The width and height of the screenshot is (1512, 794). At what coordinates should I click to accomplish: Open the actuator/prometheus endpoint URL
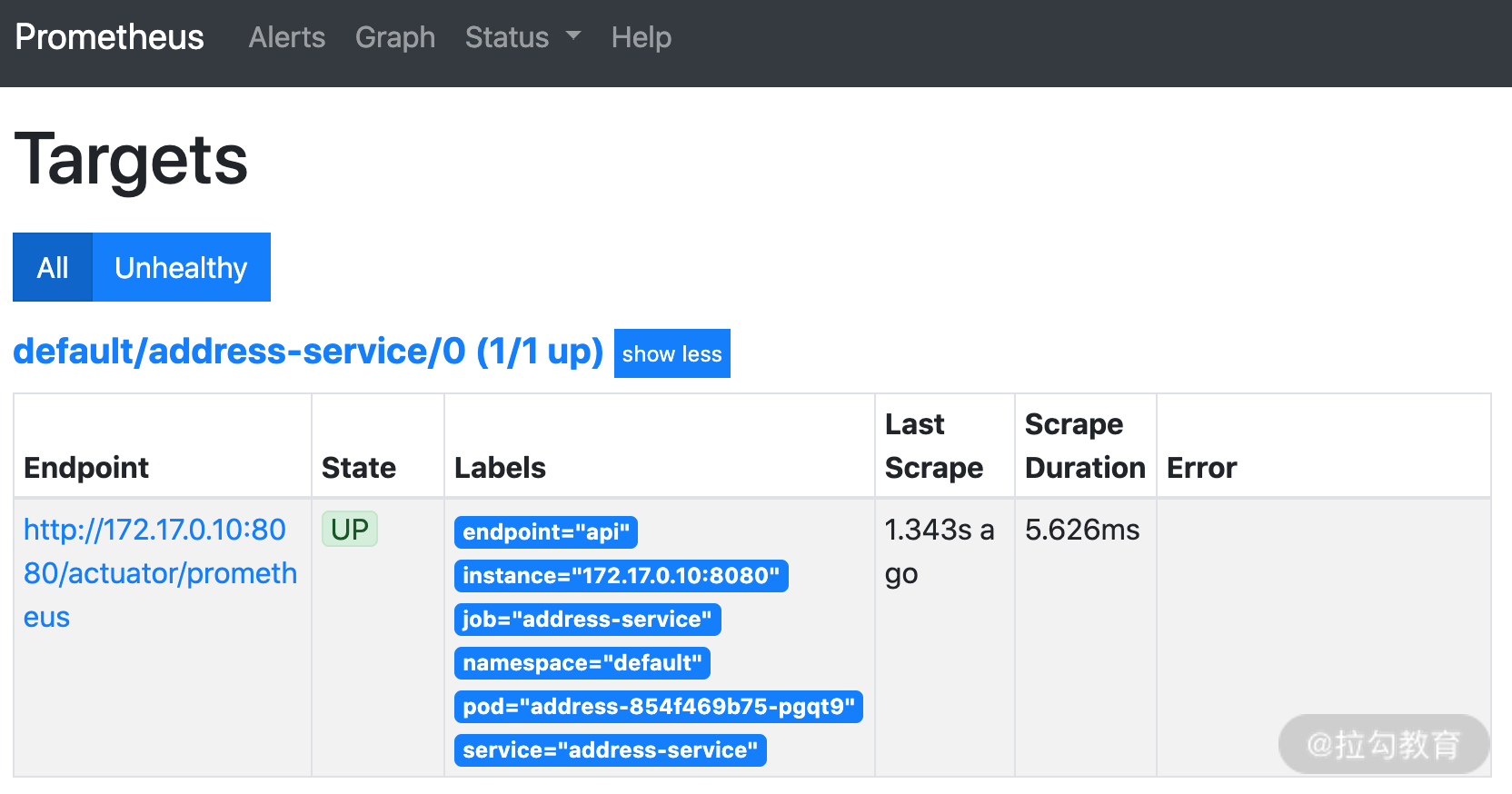click(160, 573)
